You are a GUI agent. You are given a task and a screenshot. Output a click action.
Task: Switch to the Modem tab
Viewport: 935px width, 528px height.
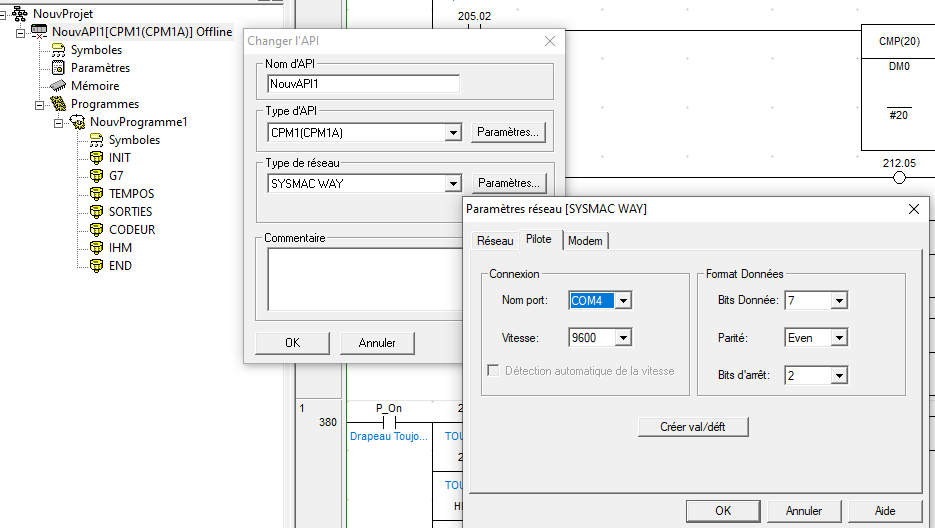(585, 241)
